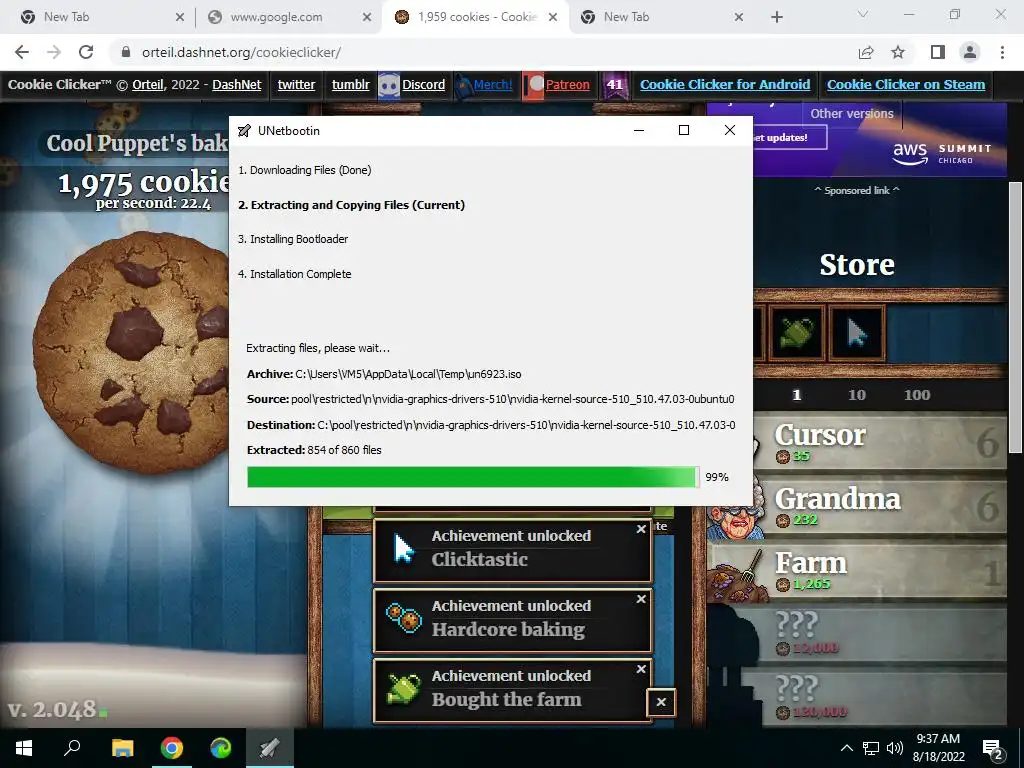1024x768 pixels.
Task: Open the Chrome profile avatar
Action: tap(970, 52)
